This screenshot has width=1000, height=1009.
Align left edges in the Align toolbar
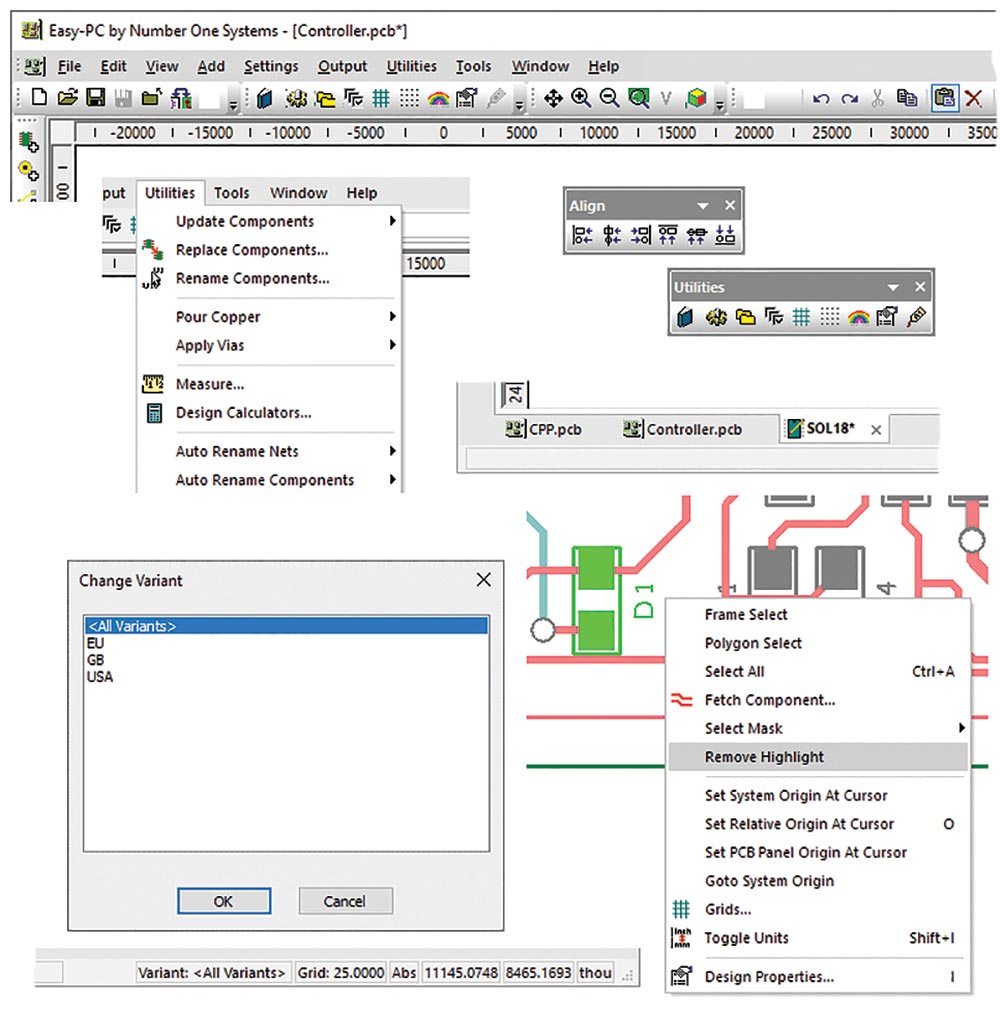pos(582,236)
